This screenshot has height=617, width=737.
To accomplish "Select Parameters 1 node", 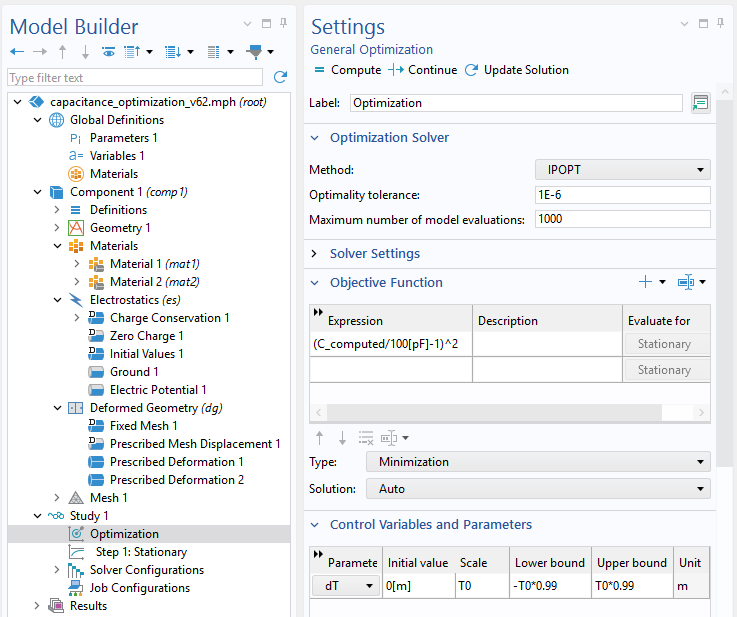I will click(124, 138).
